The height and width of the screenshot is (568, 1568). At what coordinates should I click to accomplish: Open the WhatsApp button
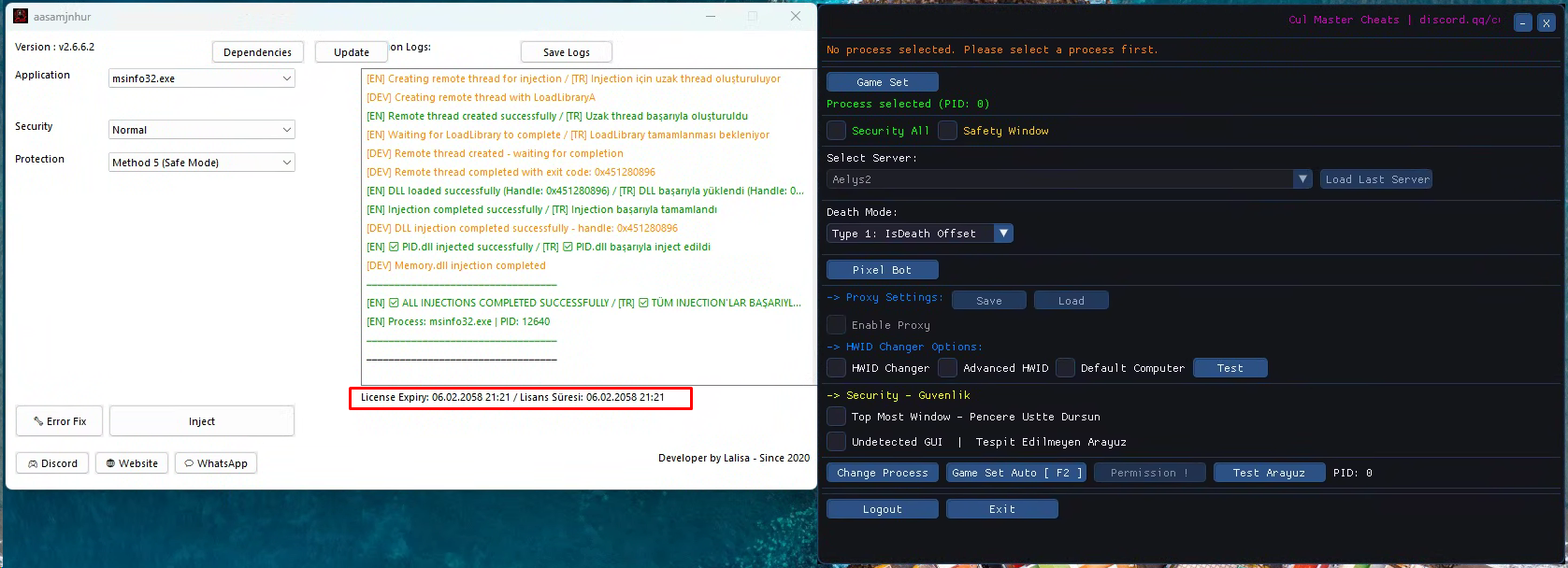pos(216,463)
